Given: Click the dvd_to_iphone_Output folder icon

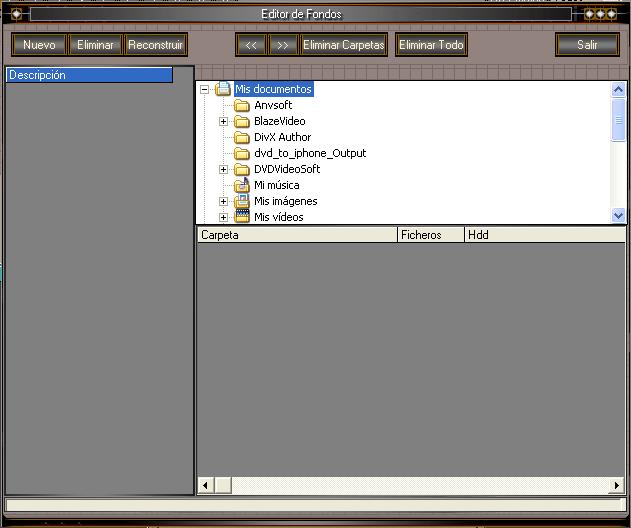Looking at the screenshot, I should pyautogui.click(x=242, y=153).
